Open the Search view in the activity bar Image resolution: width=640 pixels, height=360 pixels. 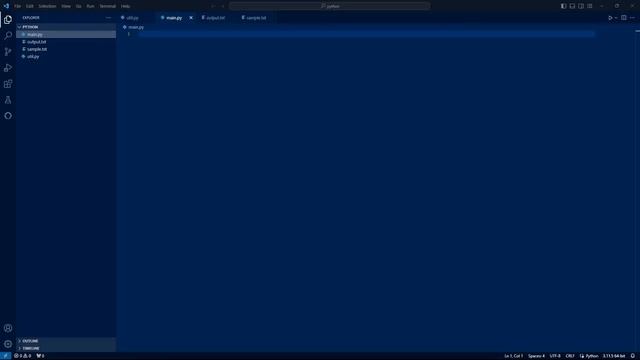pos(8,36)
